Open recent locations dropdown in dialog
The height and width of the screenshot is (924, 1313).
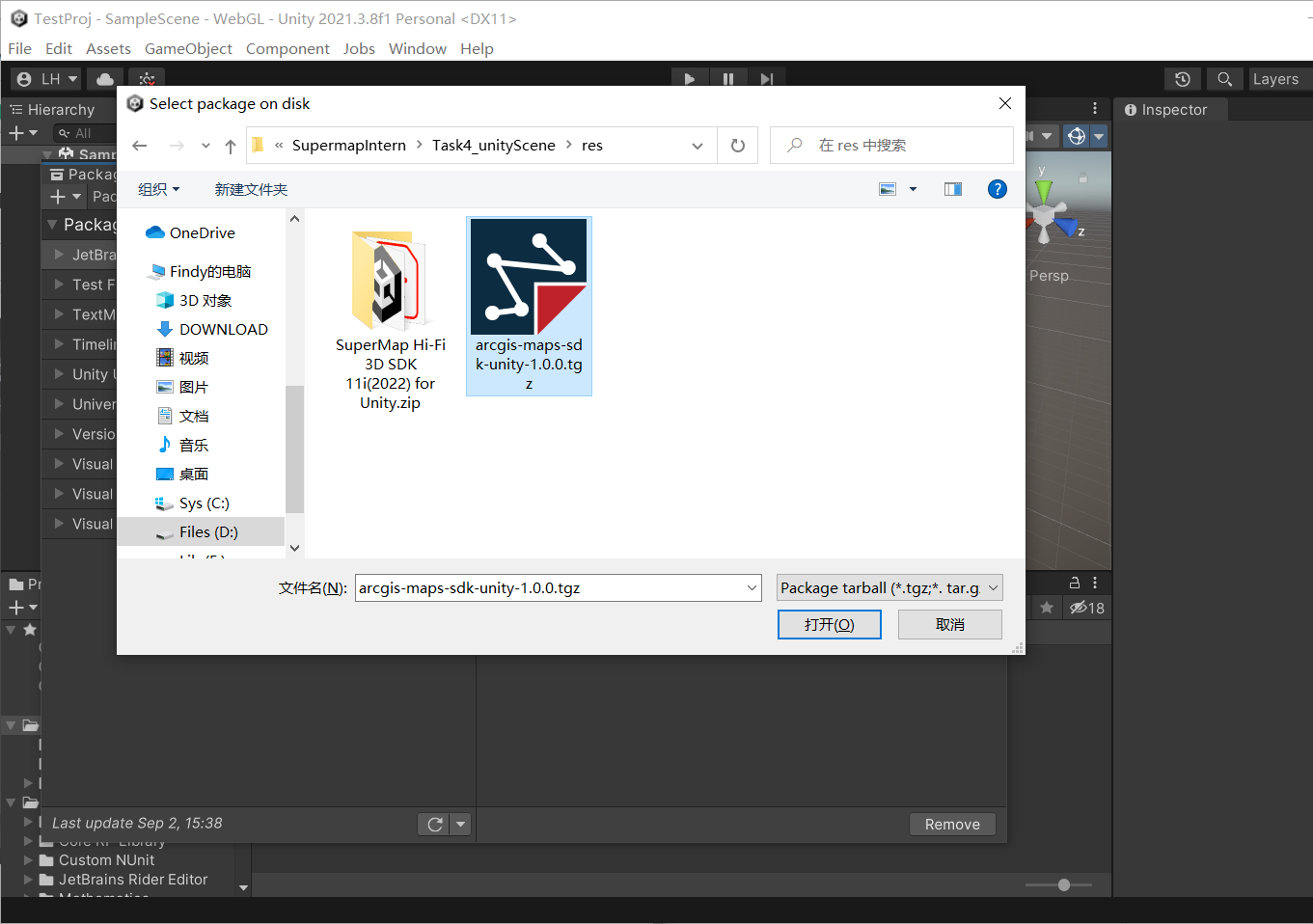[205, 146]
